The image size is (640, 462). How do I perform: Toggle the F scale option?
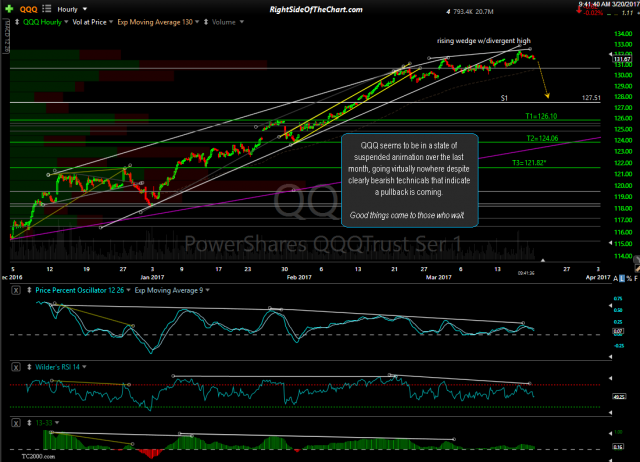coord(636,278)
